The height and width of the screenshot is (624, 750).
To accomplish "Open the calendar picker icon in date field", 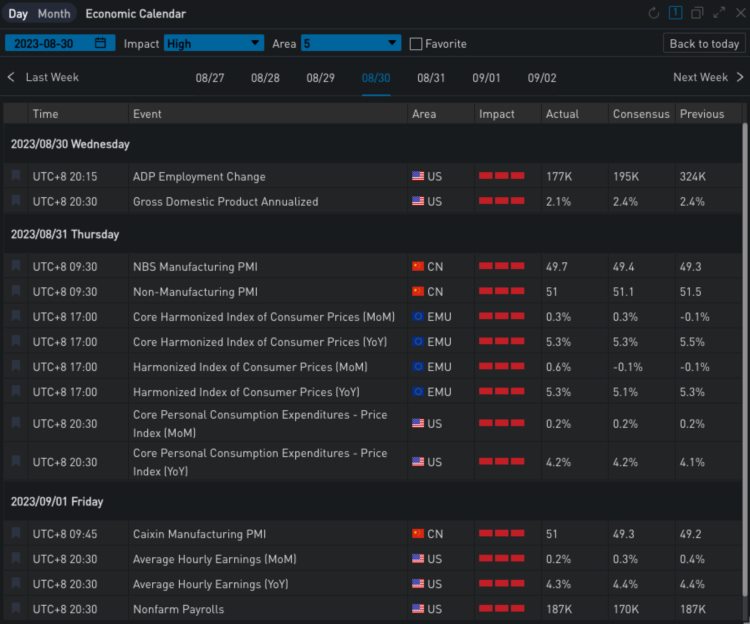I will 100,43.
